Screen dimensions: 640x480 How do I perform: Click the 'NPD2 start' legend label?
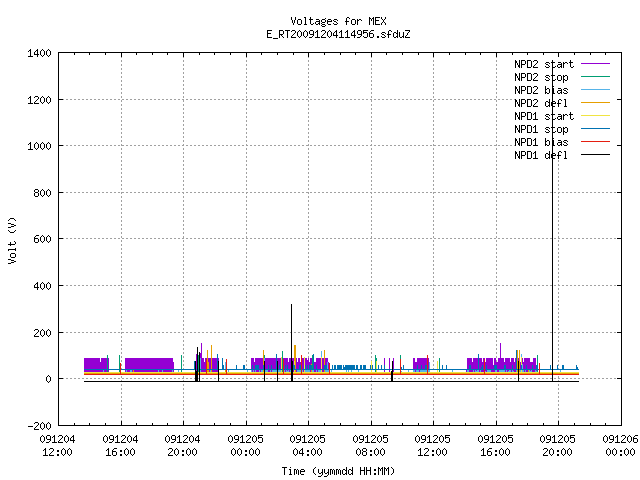coord(544,64)
